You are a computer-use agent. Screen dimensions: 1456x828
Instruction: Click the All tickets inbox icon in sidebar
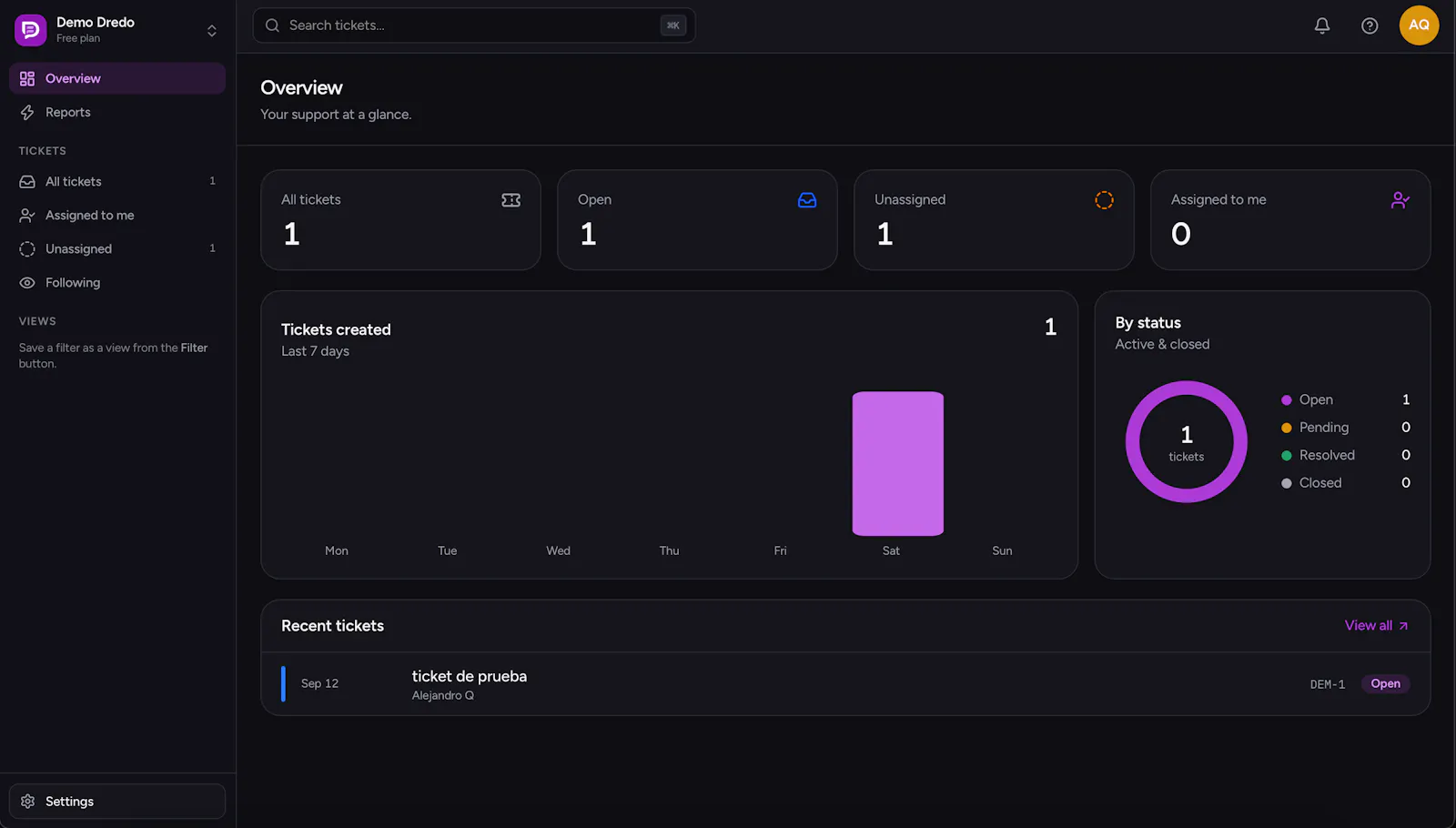[27, 181]
